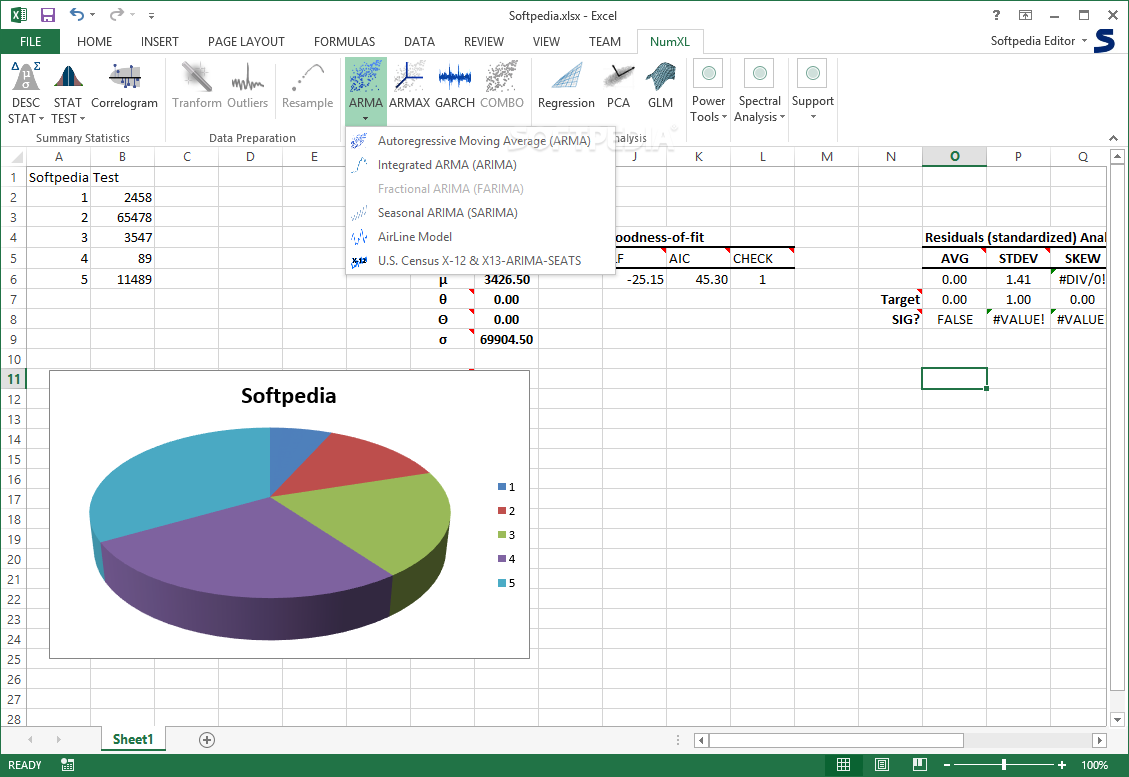Open the FILE tab
The width and height of the screenshot is (1129, 777).
click(x=30, y=42)
